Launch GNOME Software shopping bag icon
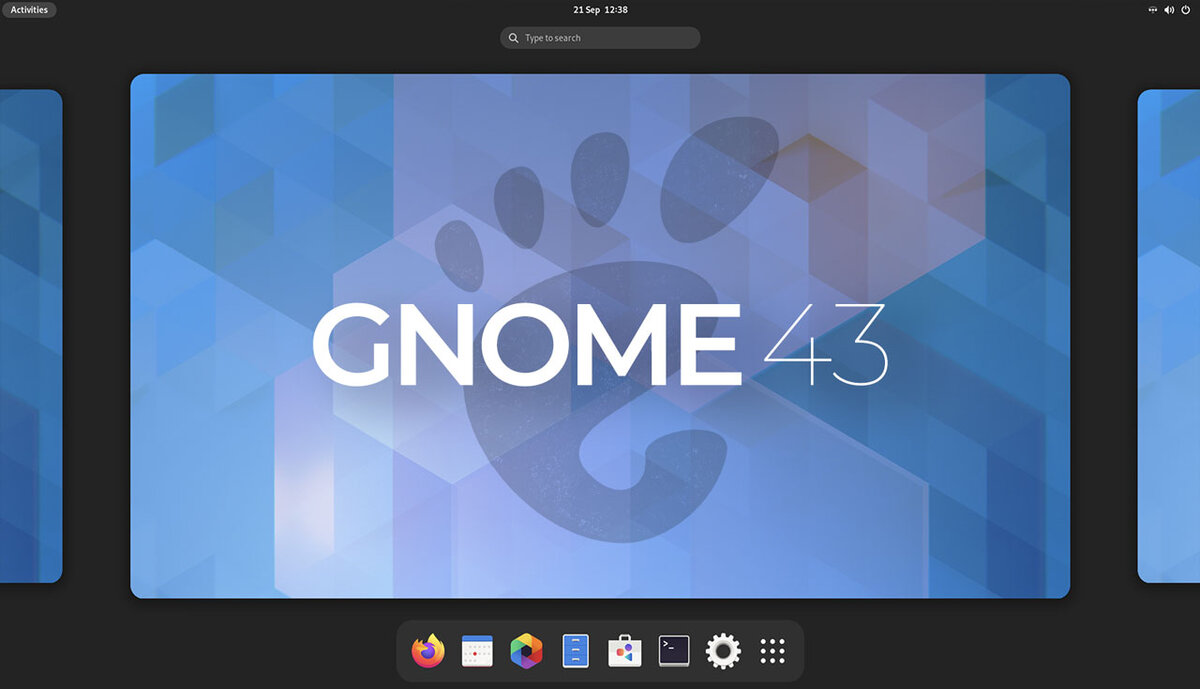This screenshot has width=1200, height=689. (625, 652)
